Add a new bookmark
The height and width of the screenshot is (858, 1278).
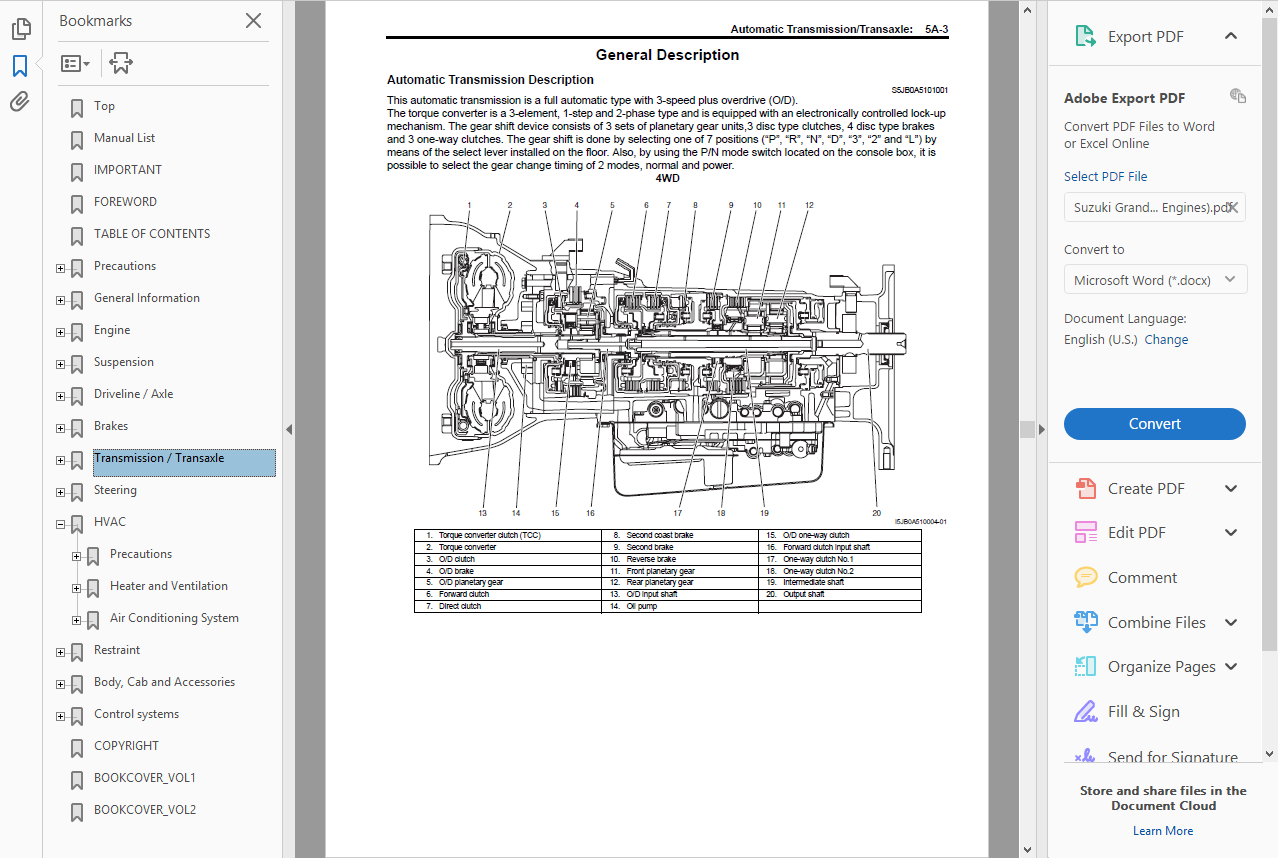pyautogui.click(x=121, y=62)
